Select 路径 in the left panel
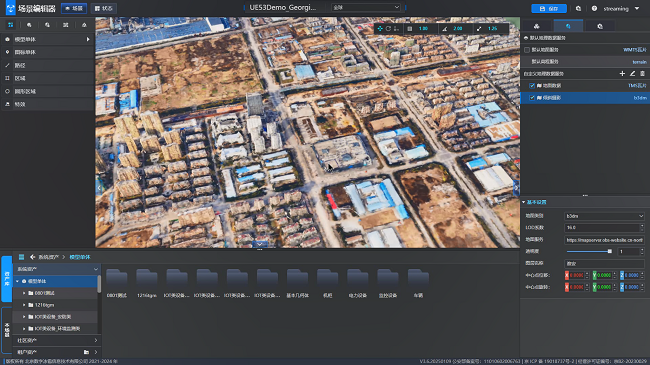Image resolution: width=650 pixels, height=365 pixels. tap(48, 65)
